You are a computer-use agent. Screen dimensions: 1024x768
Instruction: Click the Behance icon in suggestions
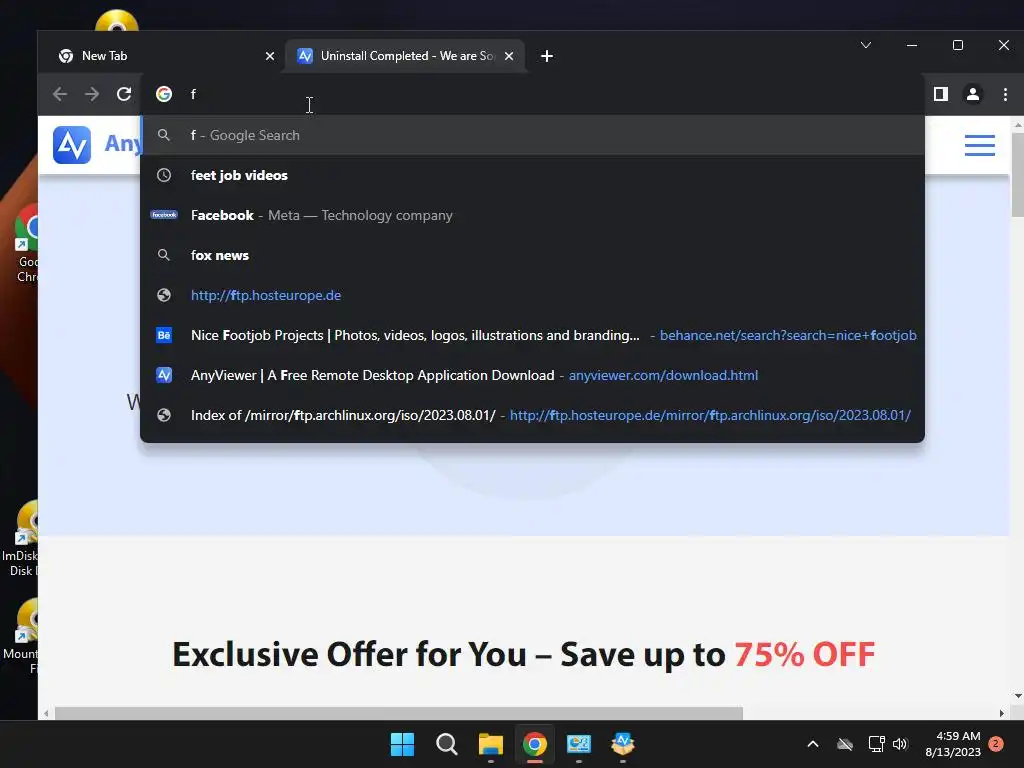pos(164,335)
